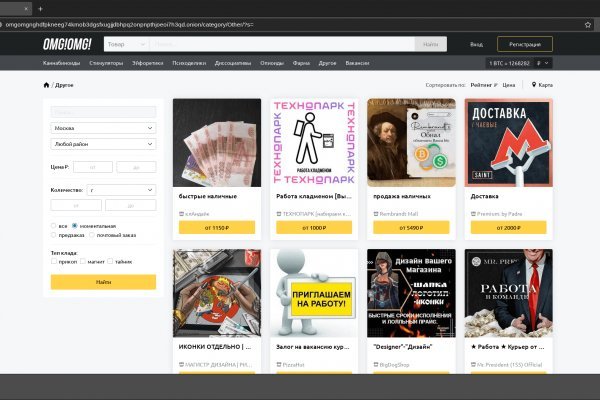Select the предзаказ radio button

click(54, 235)
